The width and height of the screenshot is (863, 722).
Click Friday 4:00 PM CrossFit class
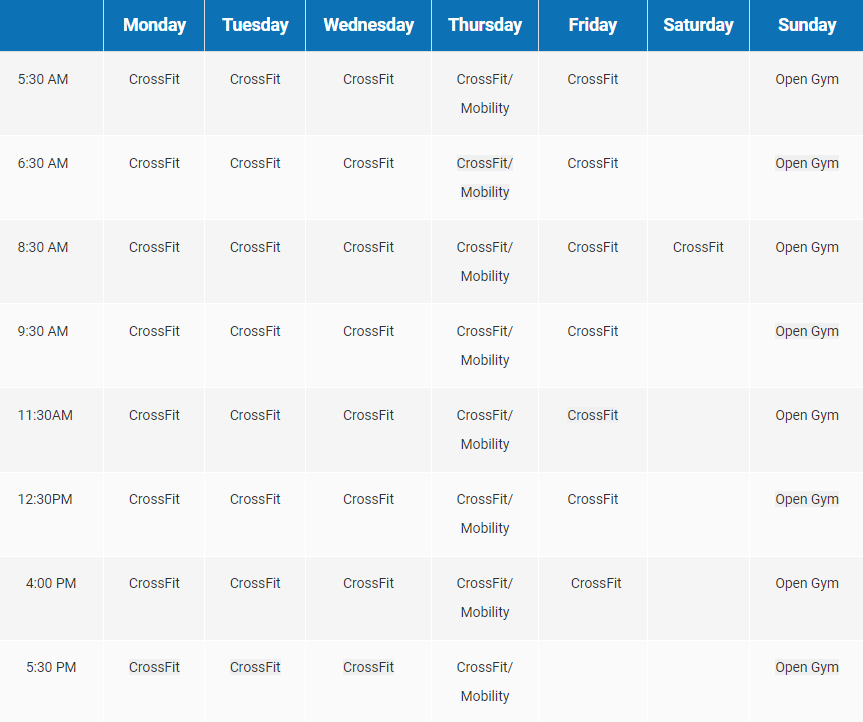click(596, 583)
